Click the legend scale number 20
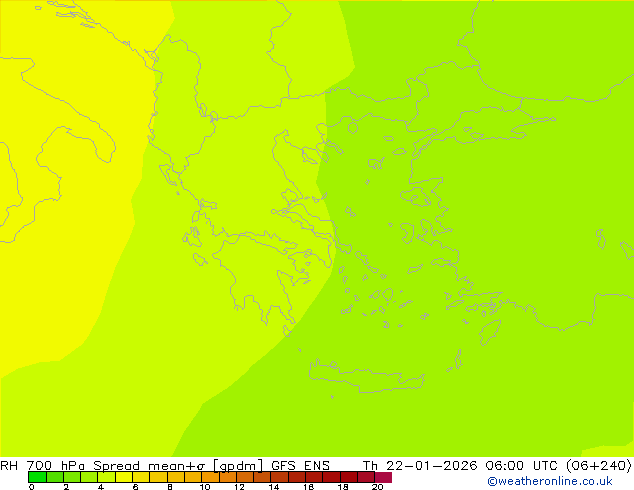The width and height of the screenshot is (634, 490). 378,487
